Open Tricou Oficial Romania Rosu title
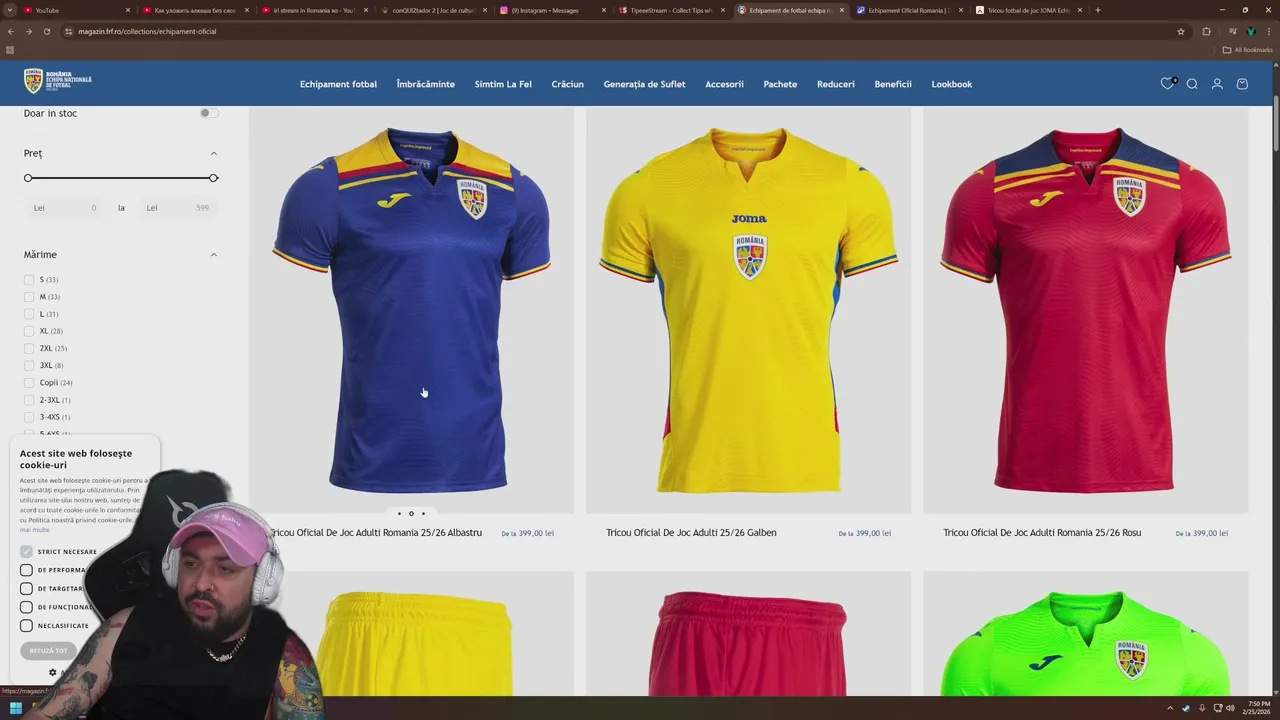Image resolution: width=1280 pixels, height=720 pixels. click(1042, 533)
